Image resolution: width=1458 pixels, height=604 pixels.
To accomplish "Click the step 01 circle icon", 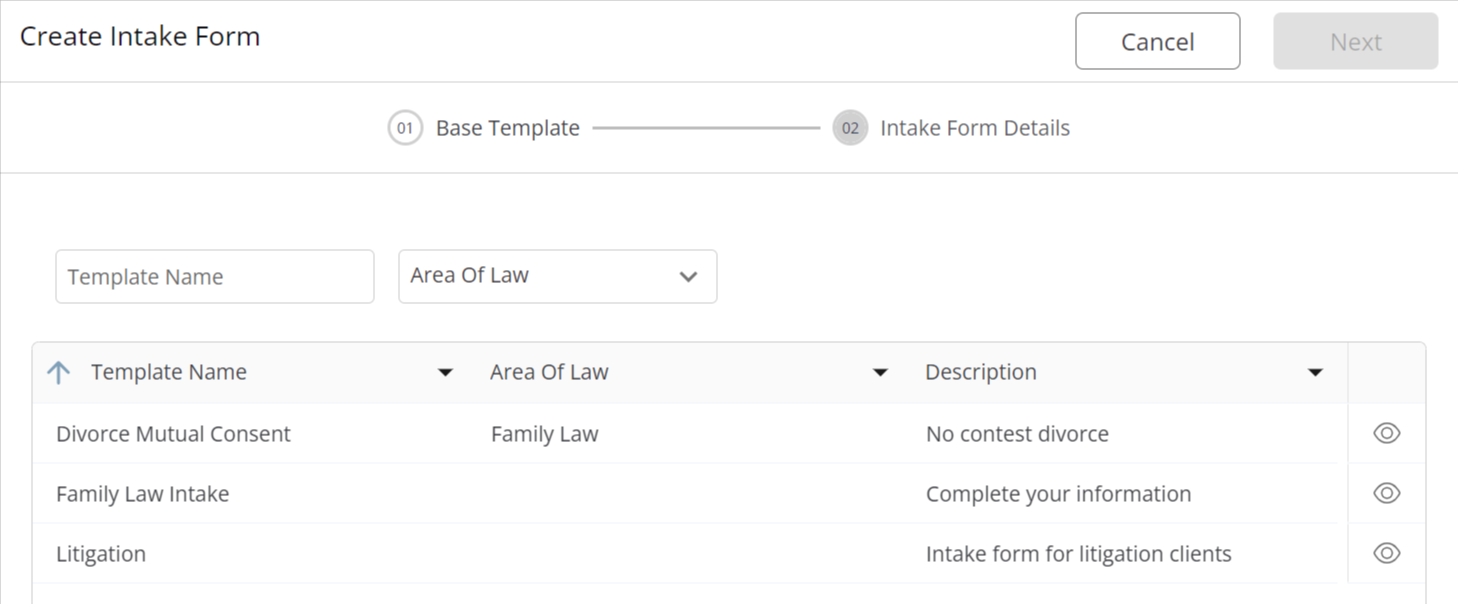I will pos(405,128).
